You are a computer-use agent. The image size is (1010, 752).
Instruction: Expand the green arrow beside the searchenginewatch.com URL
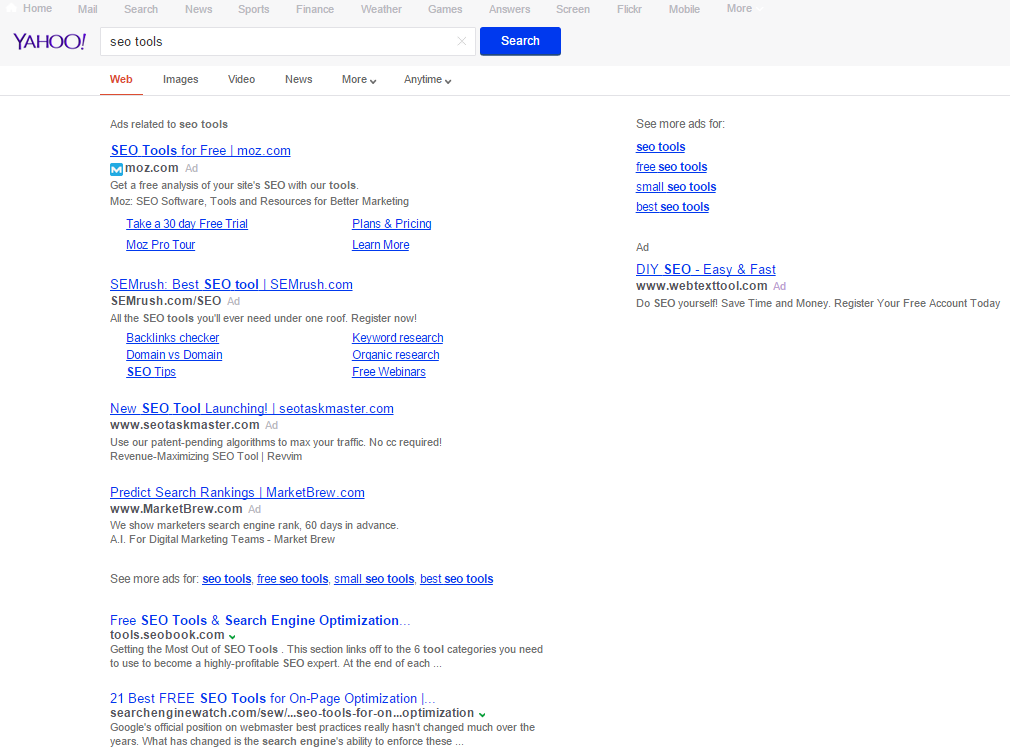coord(482,714)
